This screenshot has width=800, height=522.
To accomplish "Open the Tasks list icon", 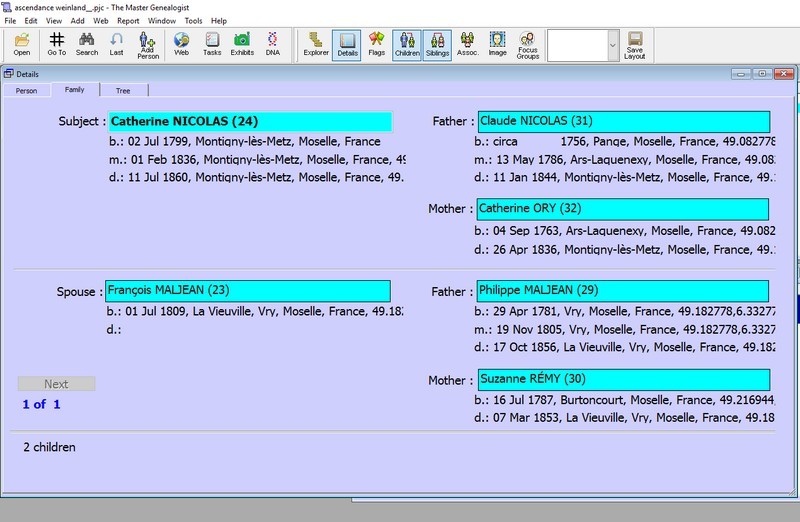I will pos(212,44).
